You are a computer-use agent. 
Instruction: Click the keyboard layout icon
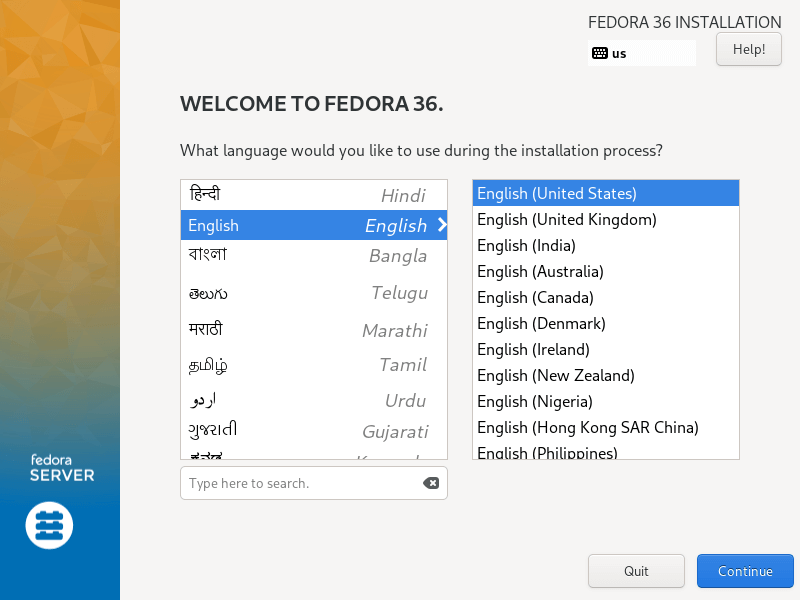[x=600, y=53]
